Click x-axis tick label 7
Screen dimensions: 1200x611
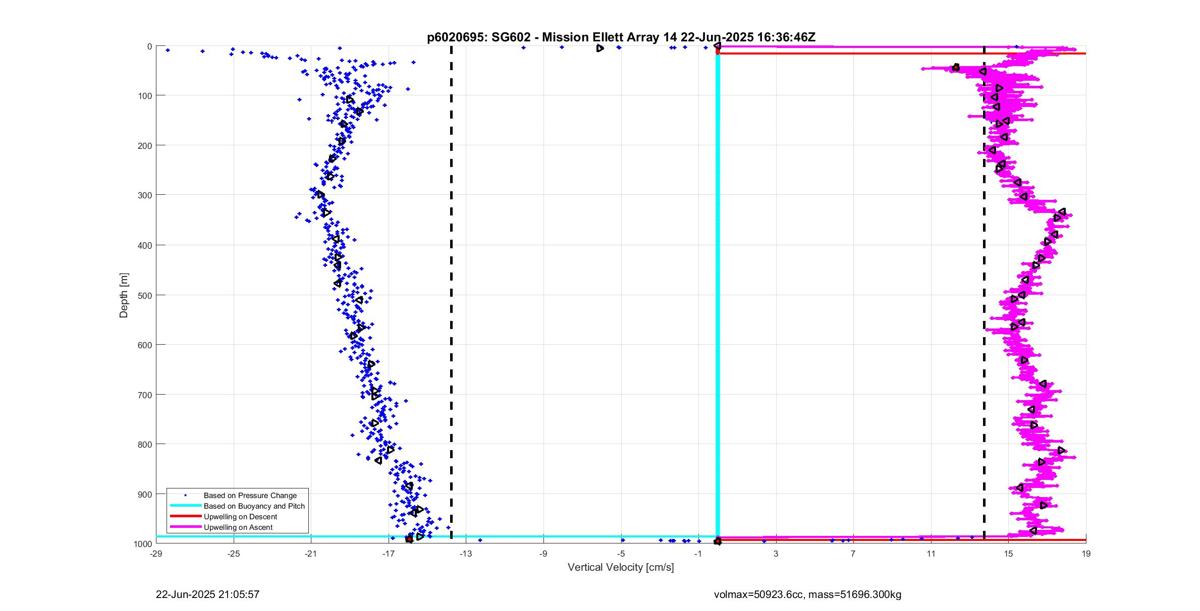853,553
